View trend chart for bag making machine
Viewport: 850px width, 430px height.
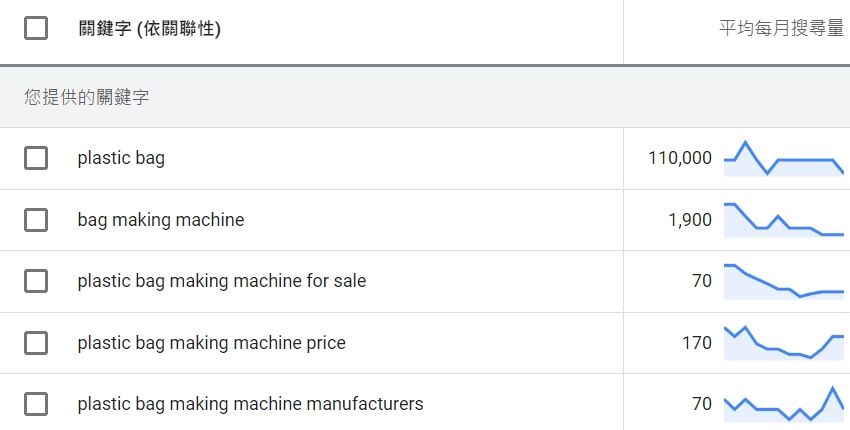tap(784, 220)
